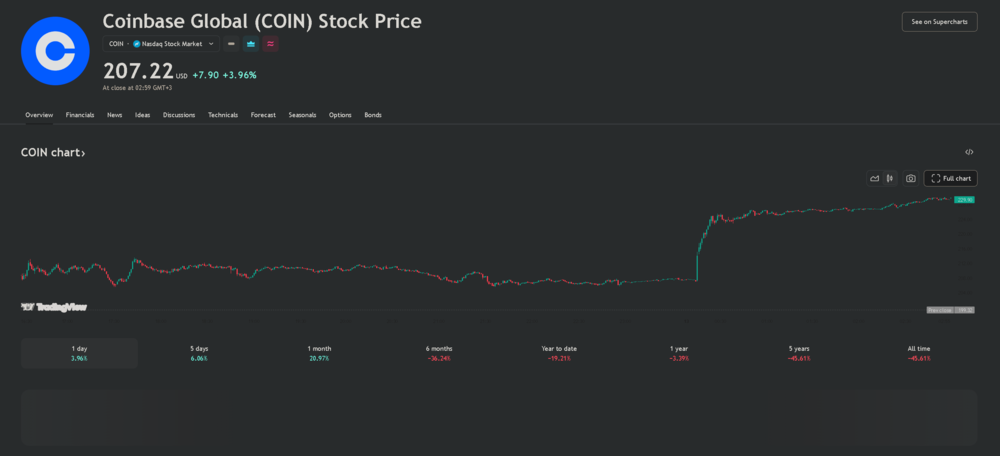Viewport: 1000px width, 456px height.
Task: Click the pink wave badge icon
Action: click(270, 44)
